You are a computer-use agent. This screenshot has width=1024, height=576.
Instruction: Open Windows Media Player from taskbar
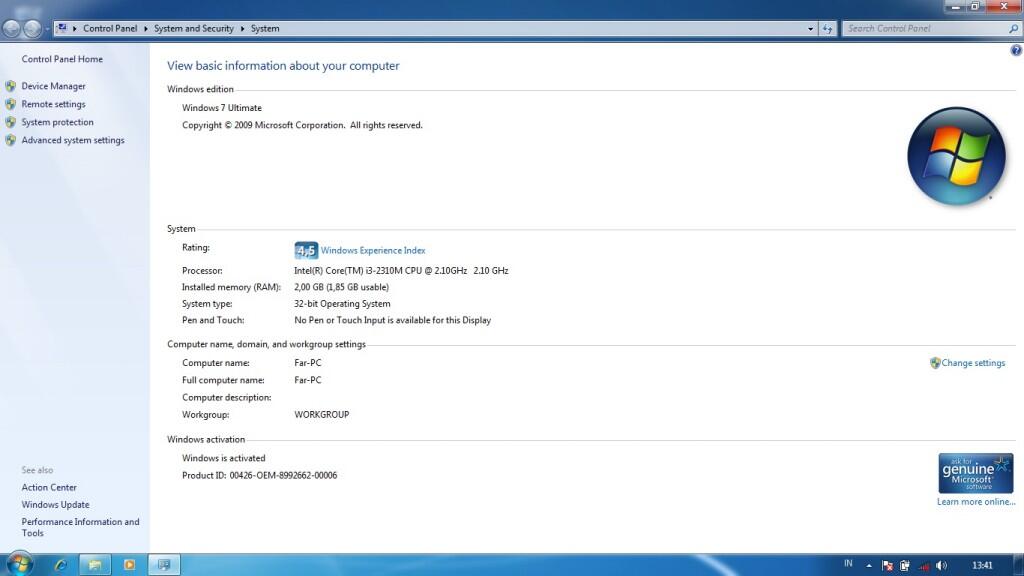(129, 565)
